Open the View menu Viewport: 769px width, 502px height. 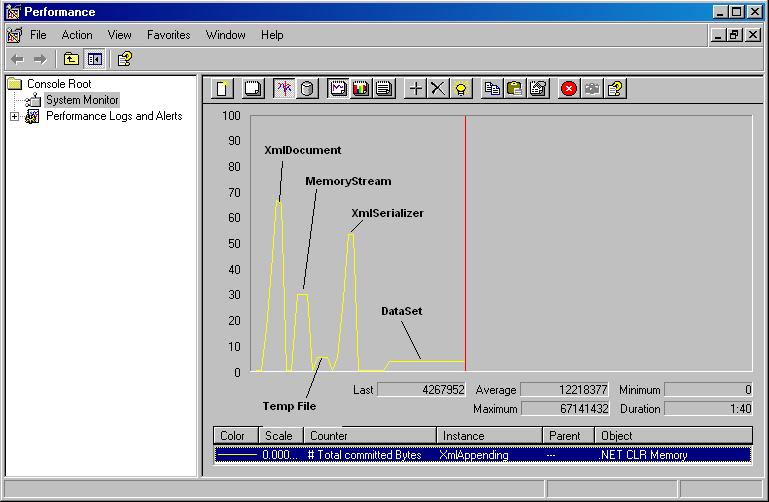click(x=119, y=35)
